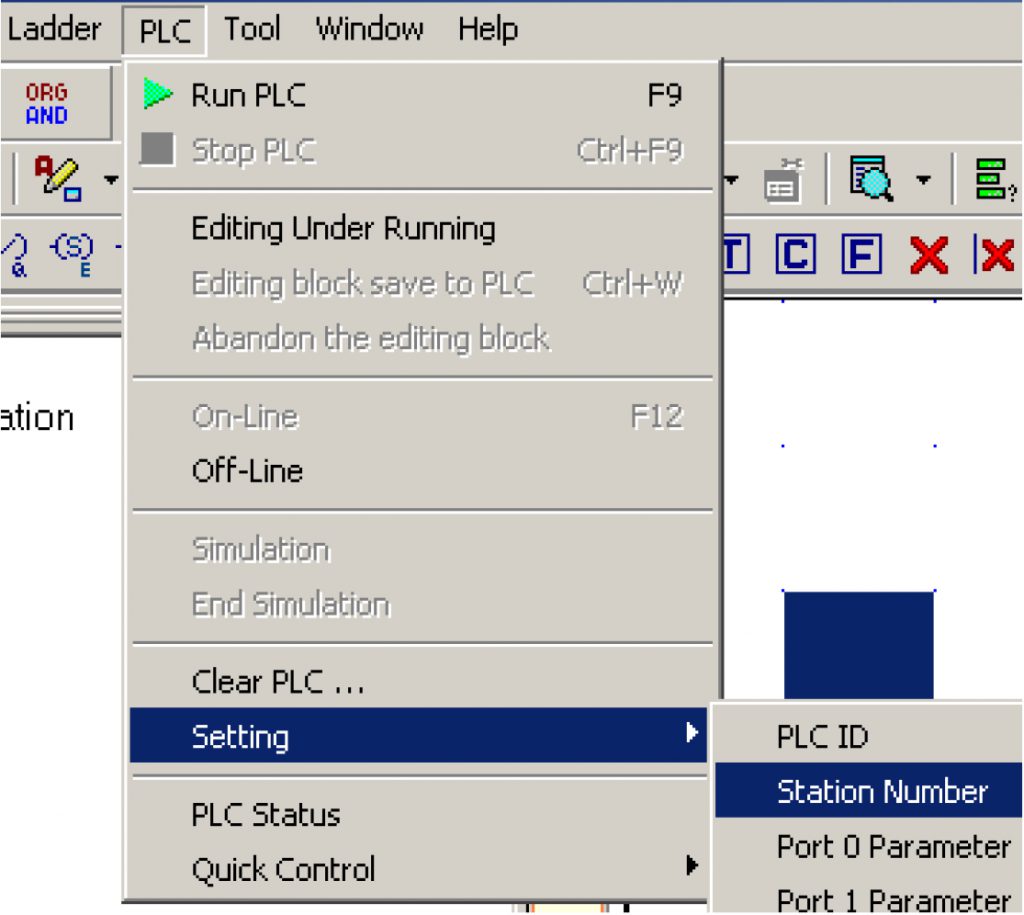Screen dimensions: 1024x915
Task: Select the pencil edit comment tool
Action: point(57,178)
